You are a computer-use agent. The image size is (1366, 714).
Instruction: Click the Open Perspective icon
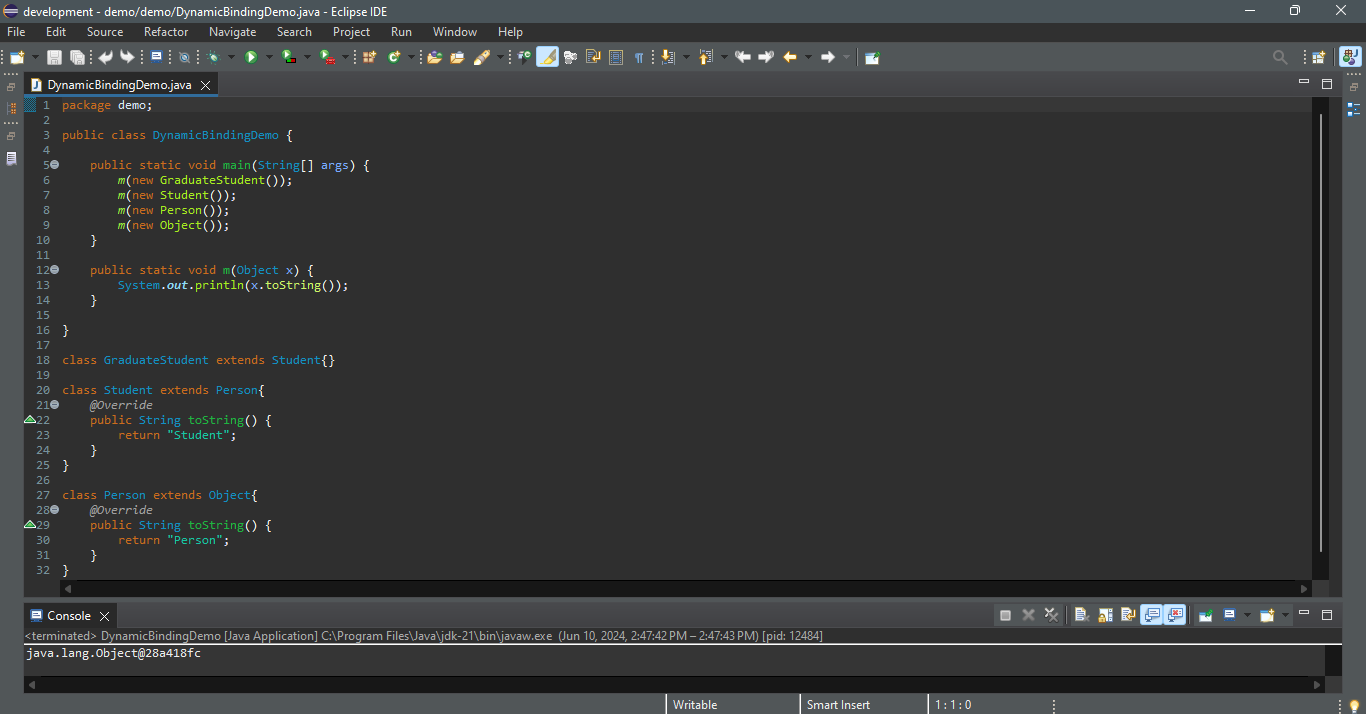[1319, 58]
